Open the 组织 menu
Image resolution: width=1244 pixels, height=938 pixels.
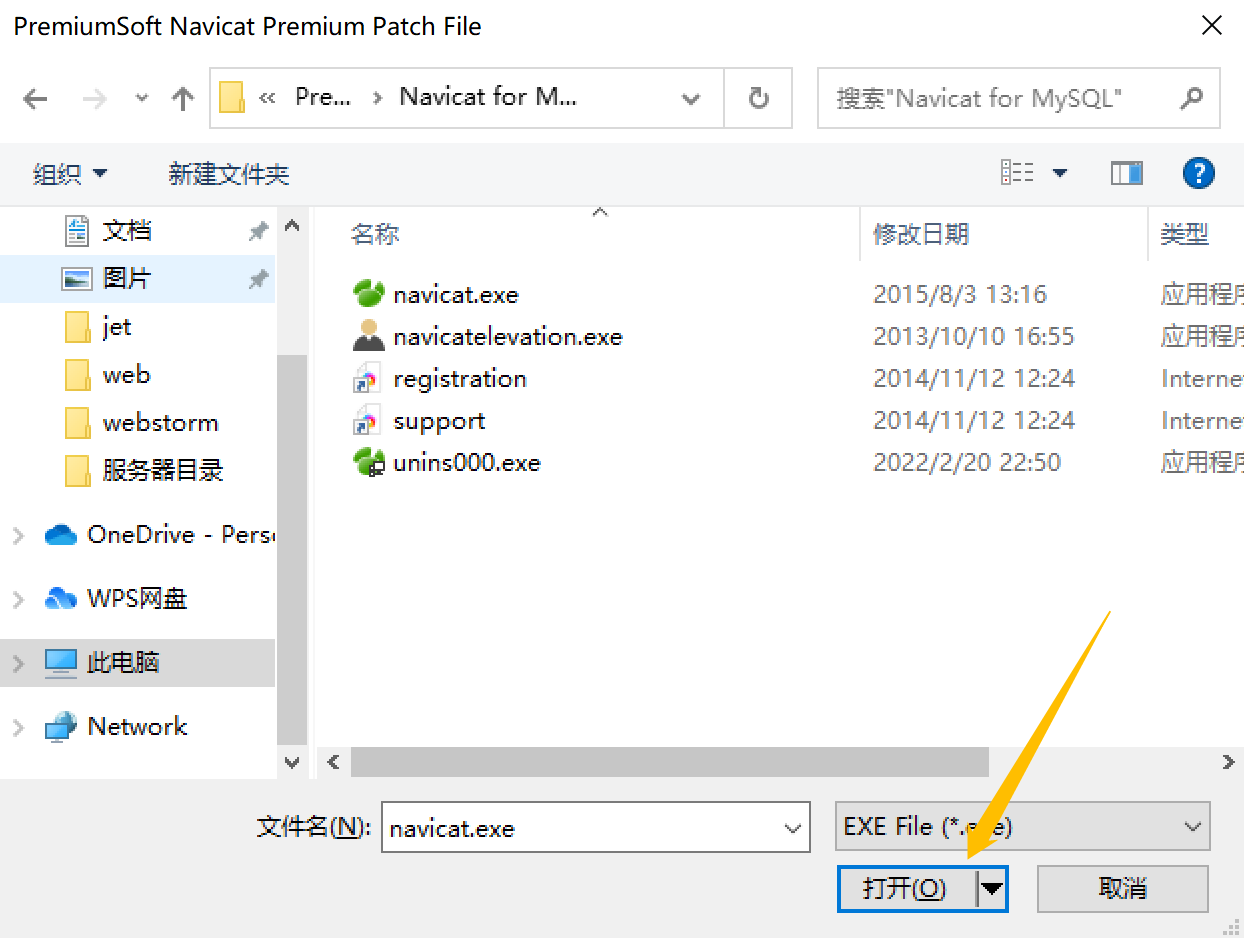(x=69, y=174)
